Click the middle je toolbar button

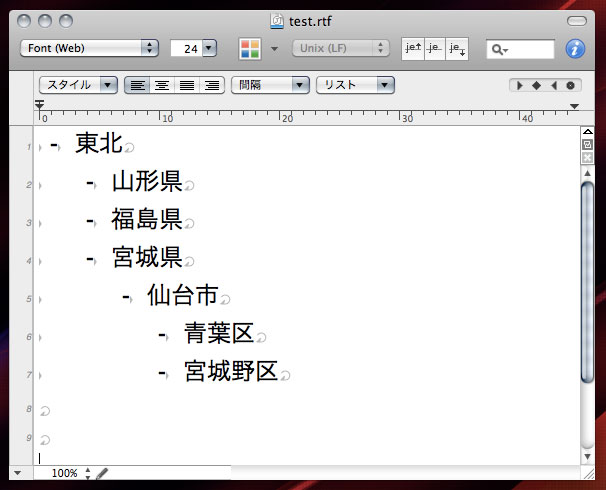point(435,49)
